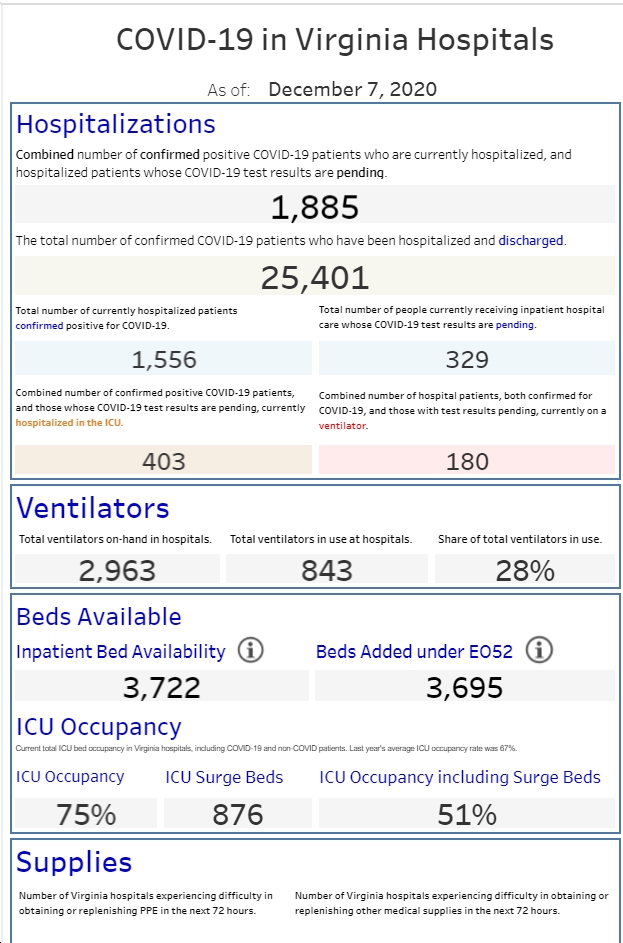
Task: Click the info icon beside Beds Added under EO52
Action: [539, 651]
